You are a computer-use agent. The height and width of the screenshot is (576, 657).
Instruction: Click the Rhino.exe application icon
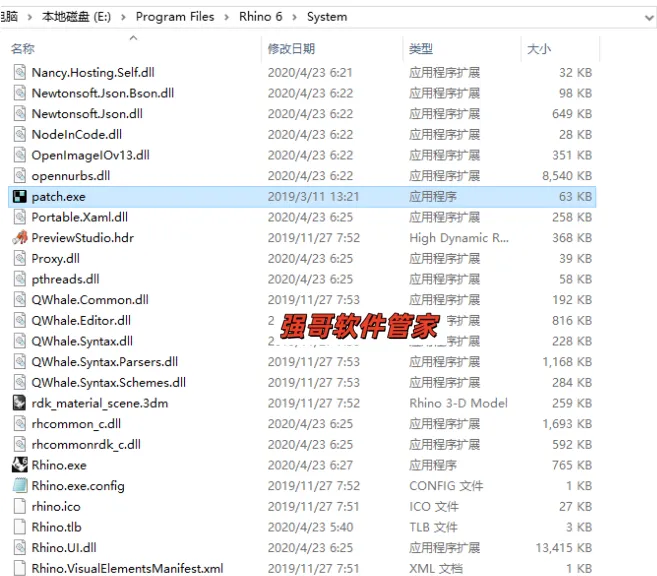coord(20,465)
